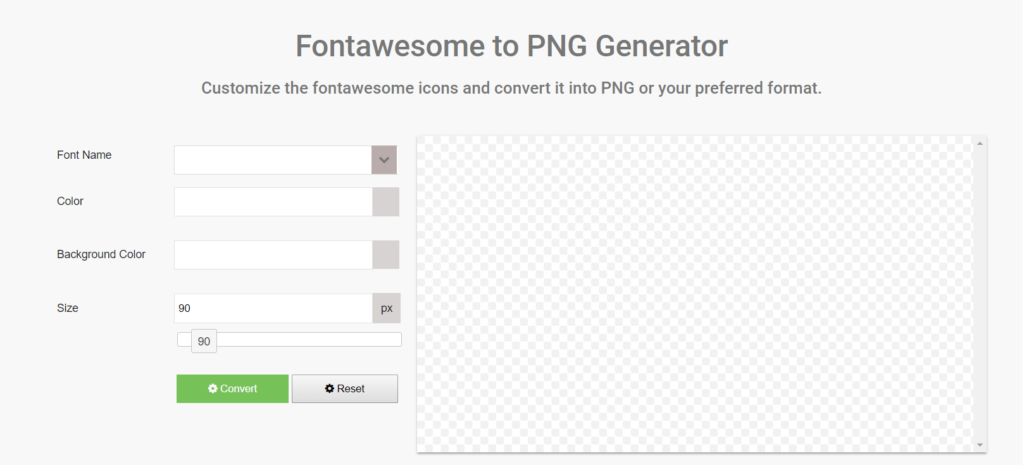Screen dimensions: 1024x465
Task: Click the gear icon on the Convert button
Action: click(213, 389)
